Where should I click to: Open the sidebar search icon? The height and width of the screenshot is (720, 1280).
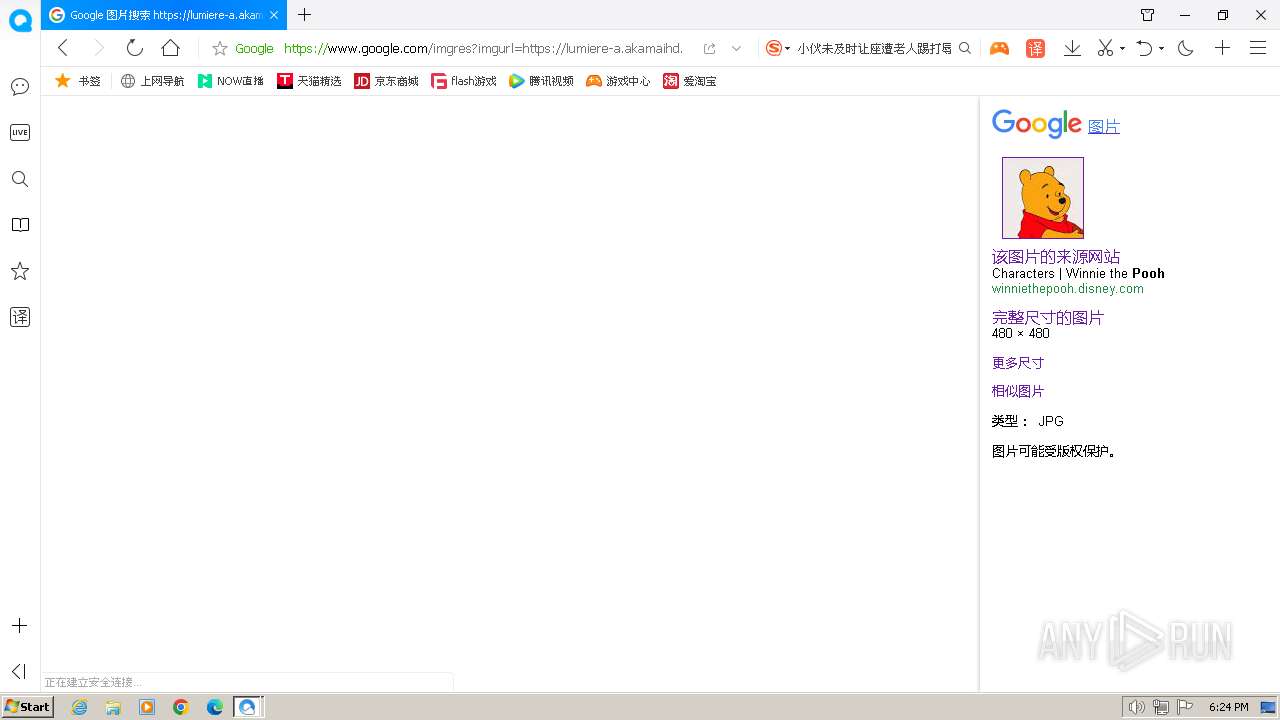point(20,179)
